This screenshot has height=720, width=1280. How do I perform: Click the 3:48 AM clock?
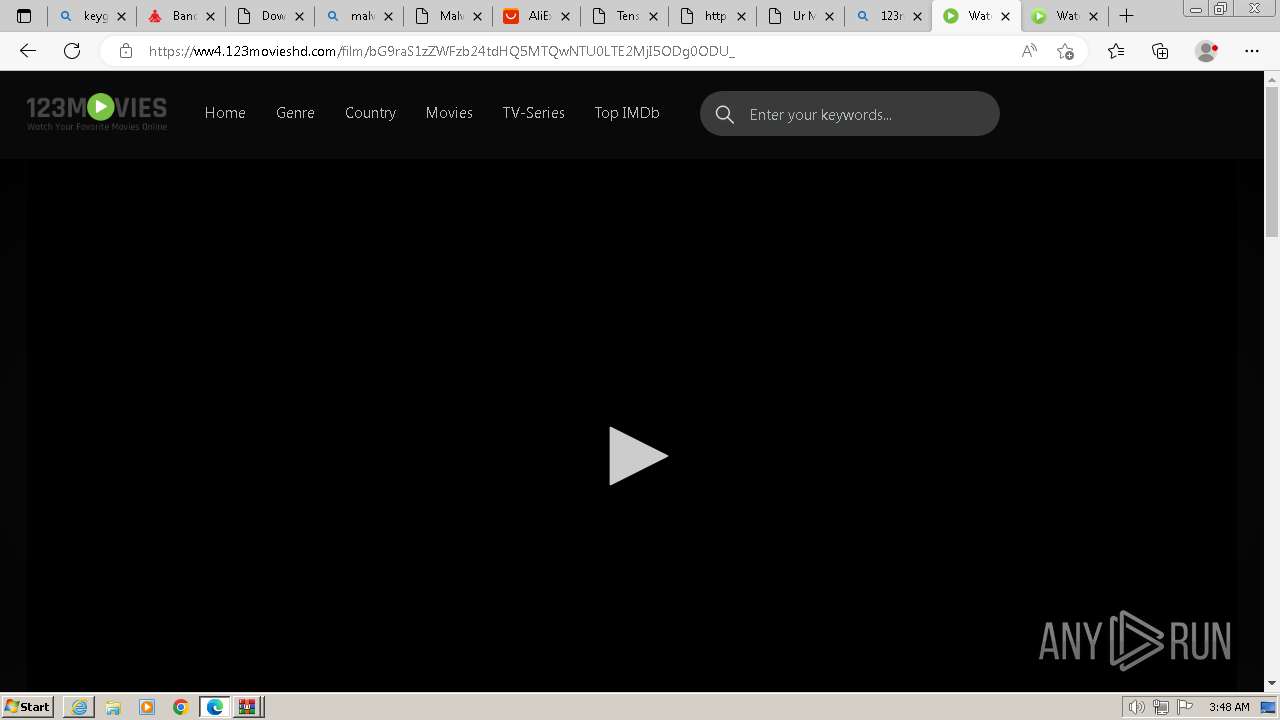pyautogui.click(x=1229, y=707)
